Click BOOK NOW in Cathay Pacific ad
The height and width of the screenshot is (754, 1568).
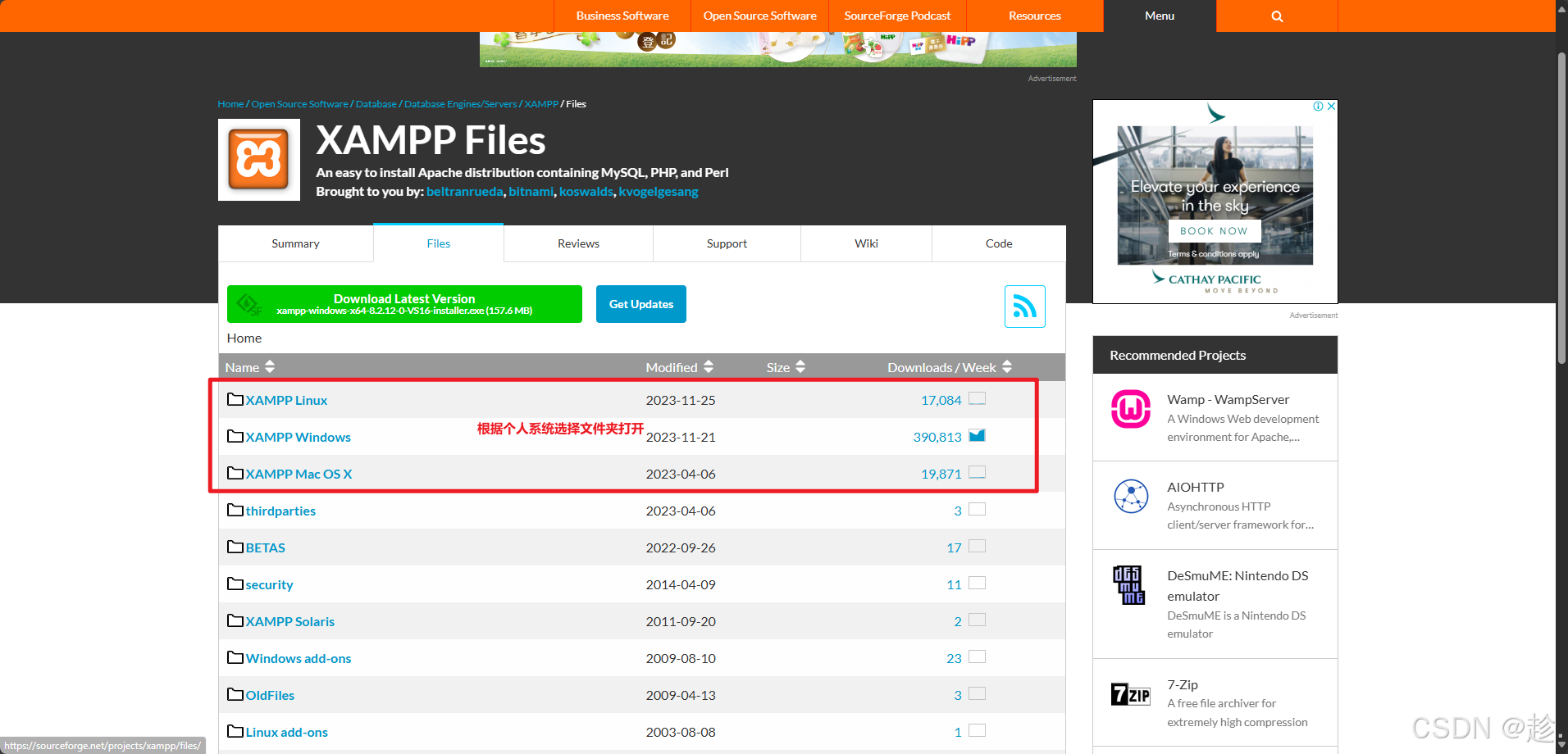(1215, 231)
